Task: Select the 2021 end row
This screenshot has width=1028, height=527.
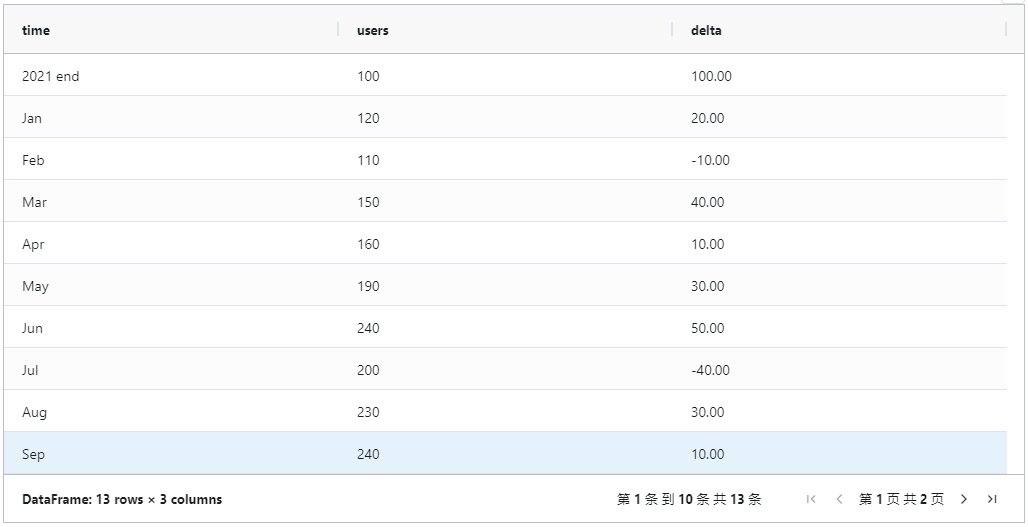Action: tap(50, 76)
